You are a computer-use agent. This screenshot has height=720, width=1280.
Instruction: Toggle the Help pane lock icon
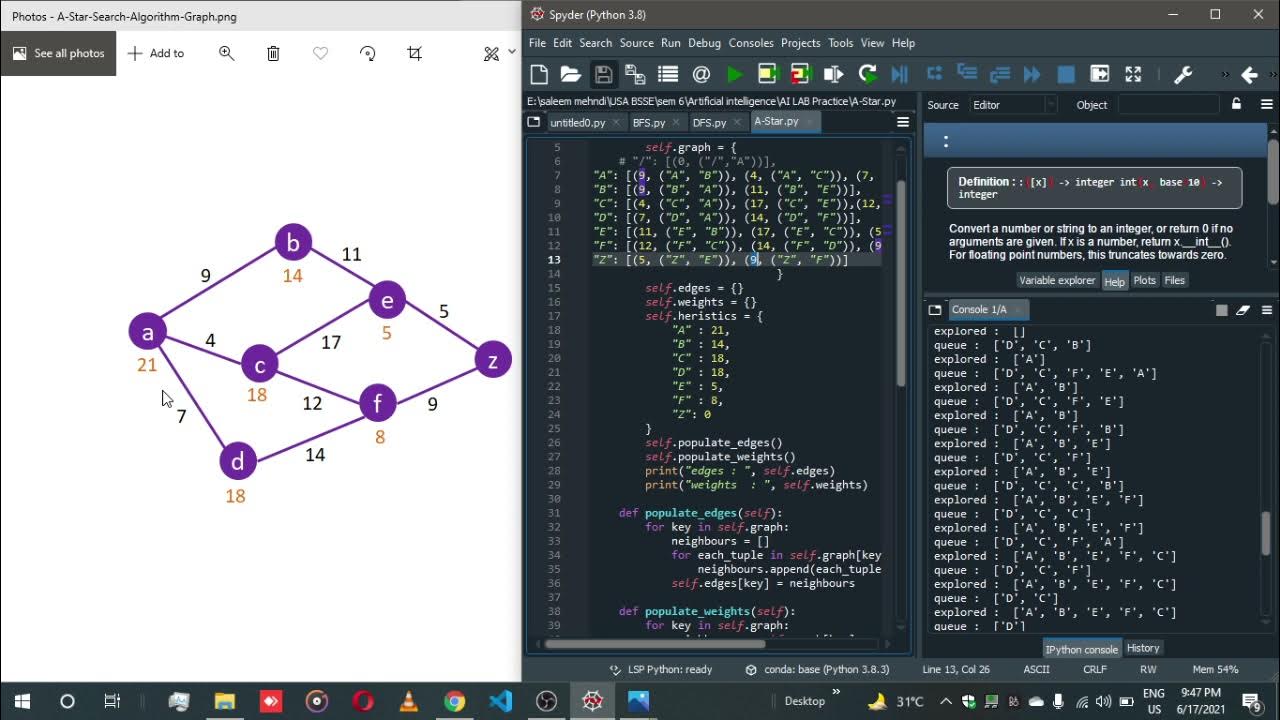click(1237, 104)
